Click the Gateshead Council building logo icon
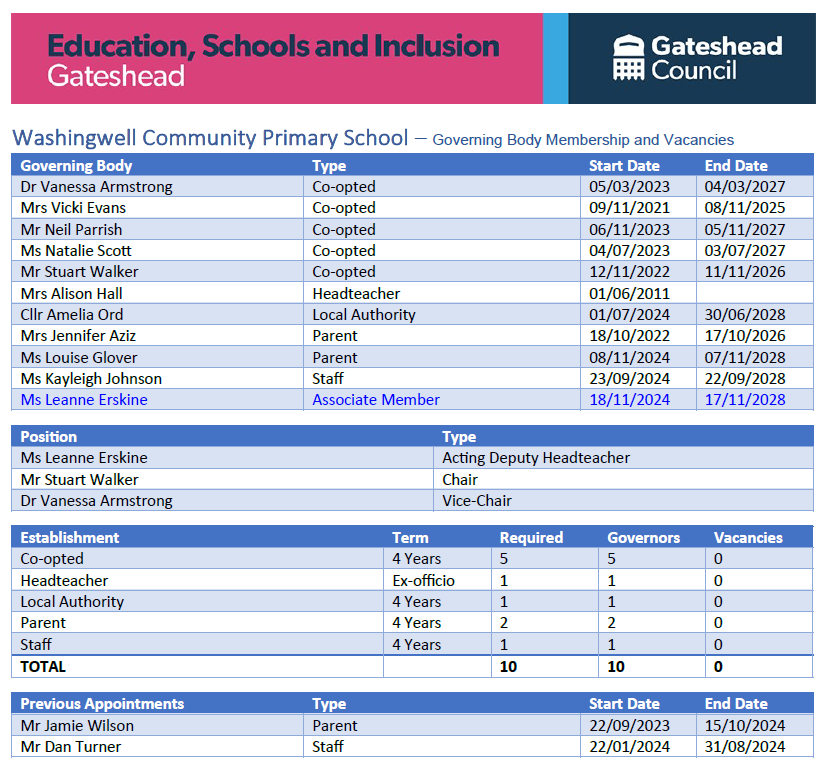The height and width of the screenshot is (770, 820). tap(628, 58)
